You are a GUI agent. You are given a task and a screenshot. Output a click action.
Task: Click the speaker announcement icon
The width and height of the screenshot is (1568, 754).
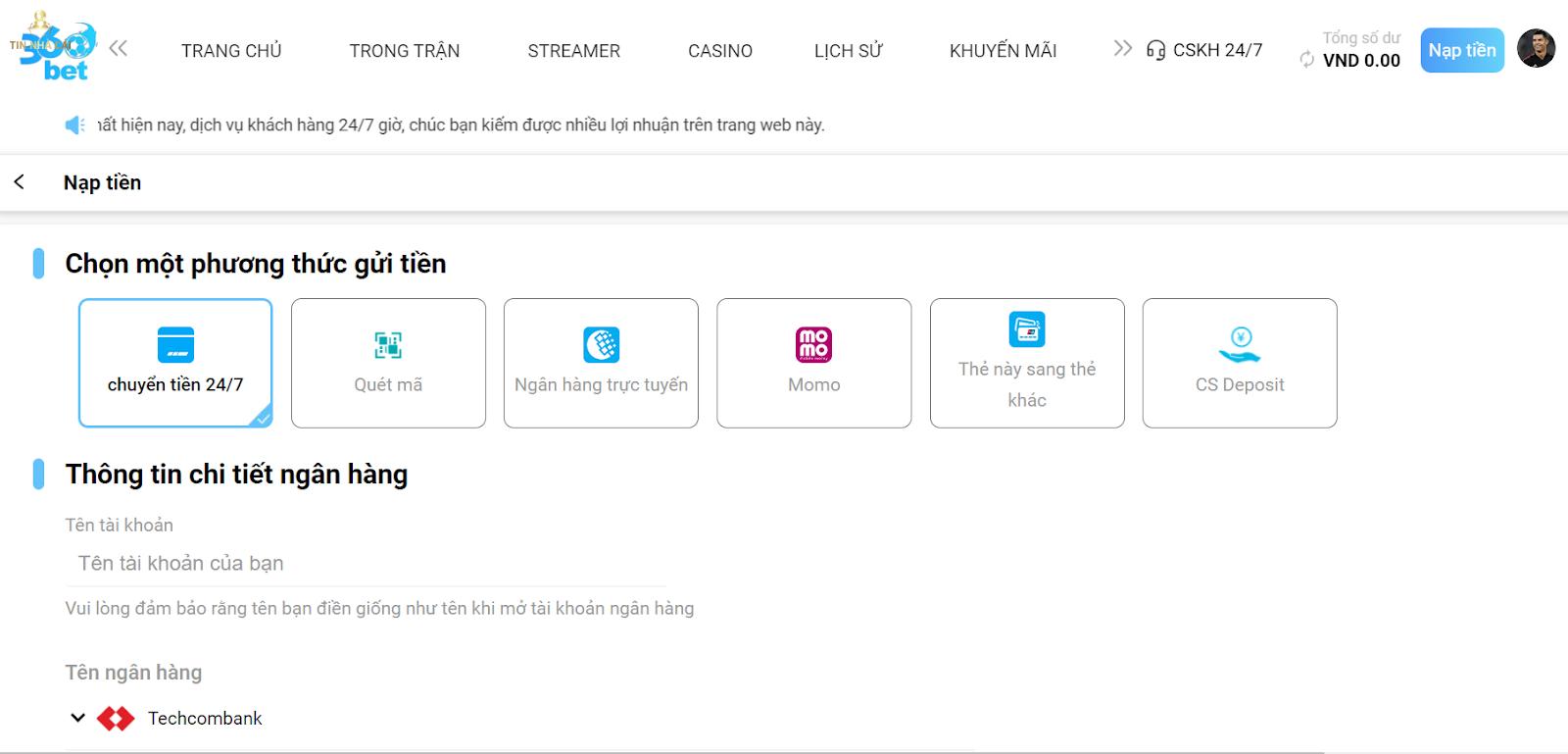pyautogui.click(x=75, y=125)
